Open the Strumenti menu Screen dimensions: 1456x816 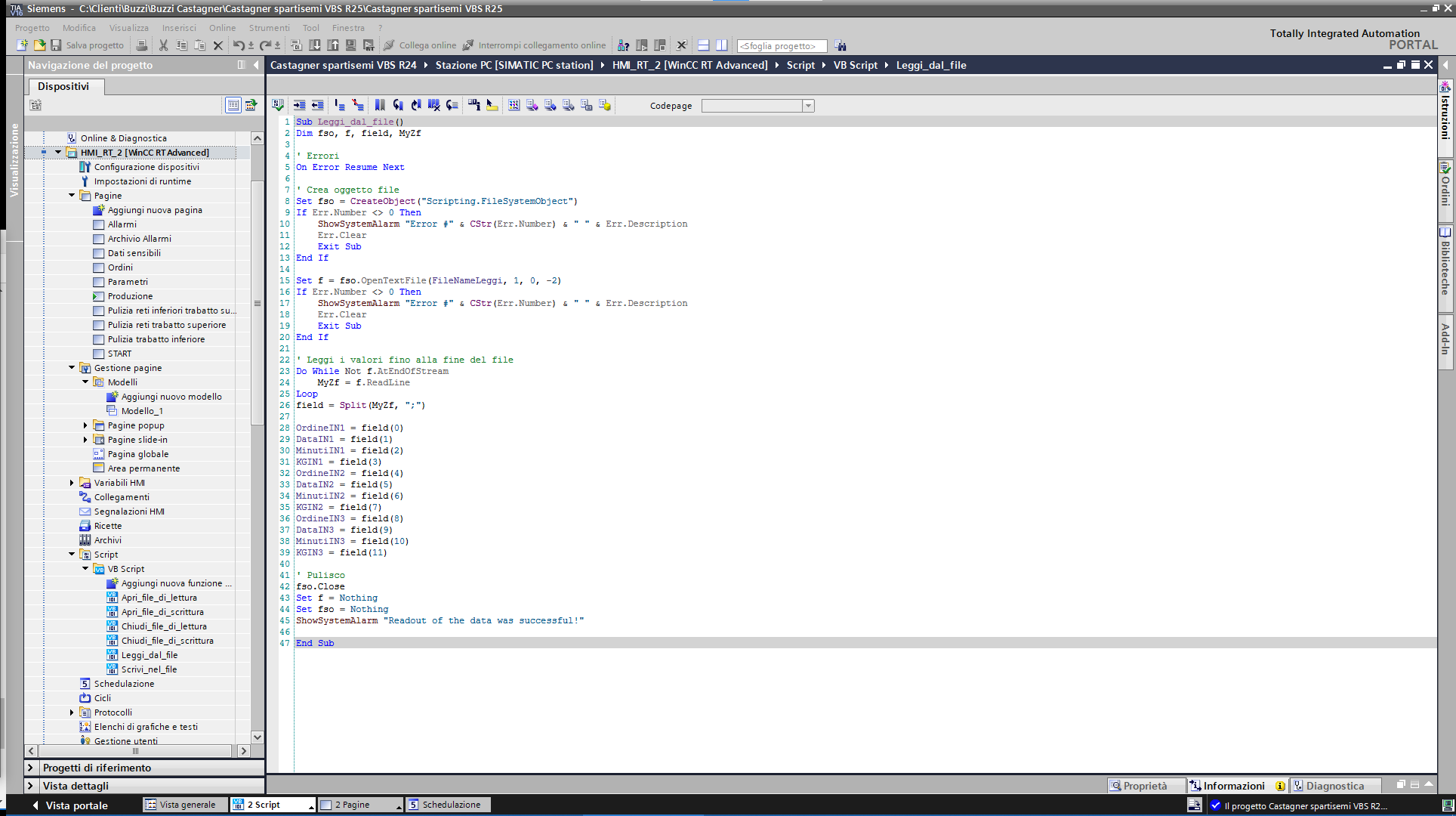[x=269, y=28]
